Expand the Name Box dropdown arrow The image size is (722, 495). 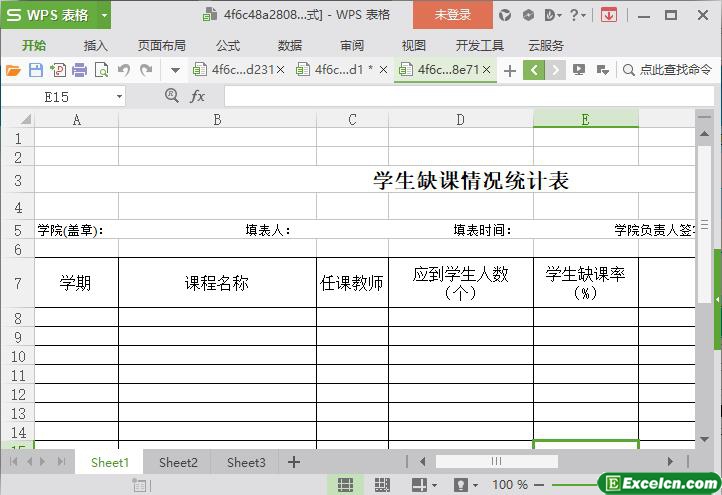[x=119, y=97]
